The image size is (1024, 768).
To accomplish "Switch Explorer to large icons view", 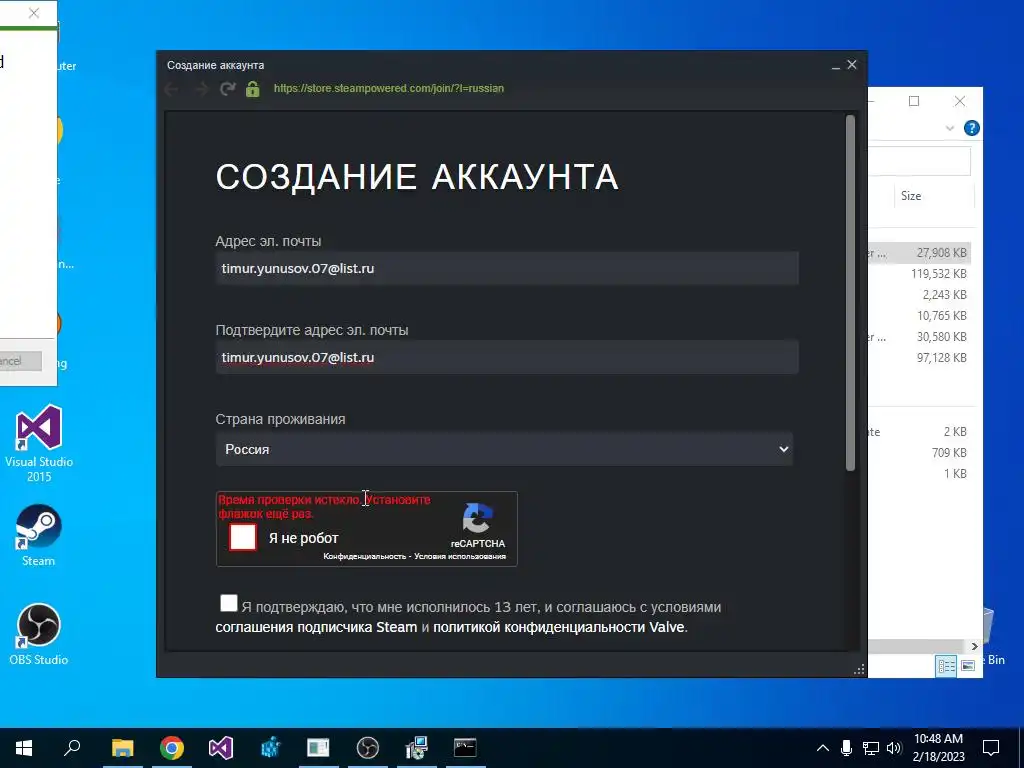I will point(968,665).
